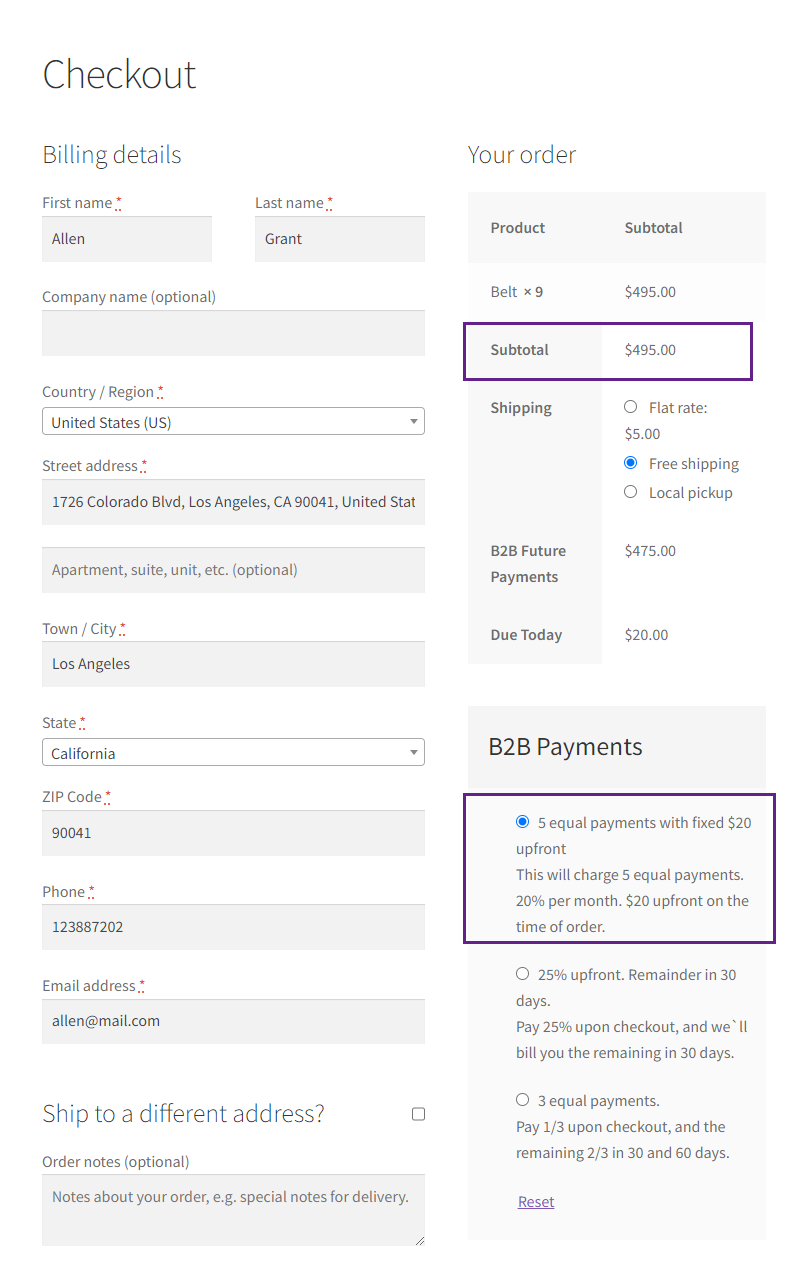Image resolution: width=800 pixels, height=1261 pixels.
Task: Click the Reset link under B2B Payments
Action: coord(536,1202)
